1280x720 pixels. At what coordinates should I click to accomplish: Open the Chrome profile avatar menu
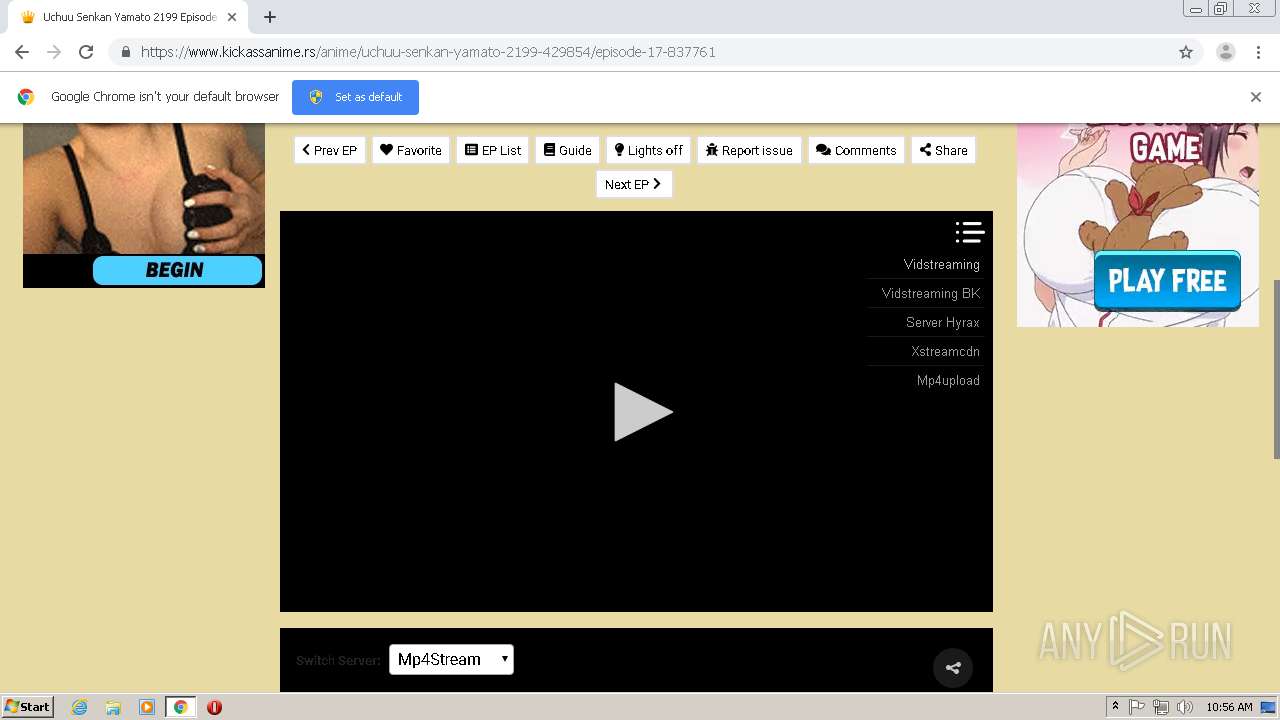click(1225, 52)
